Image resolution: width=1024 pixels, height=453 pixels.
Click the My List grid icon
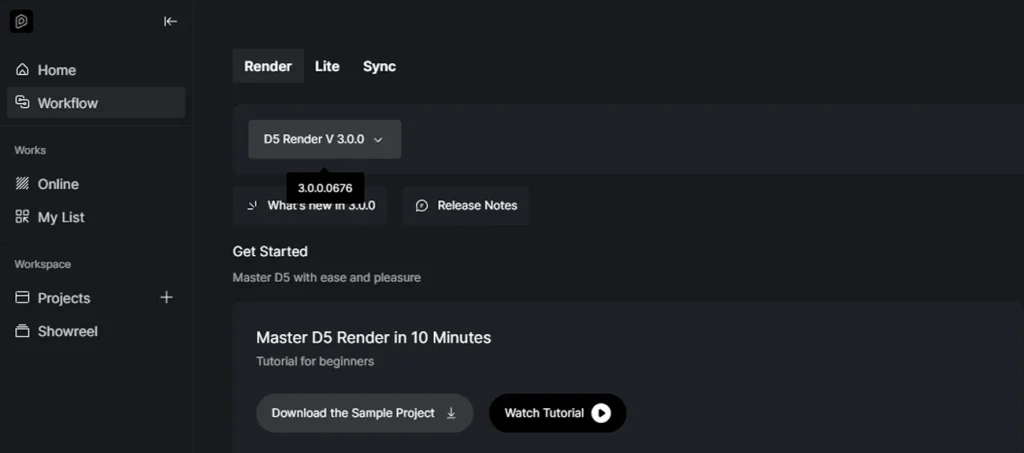22,217
